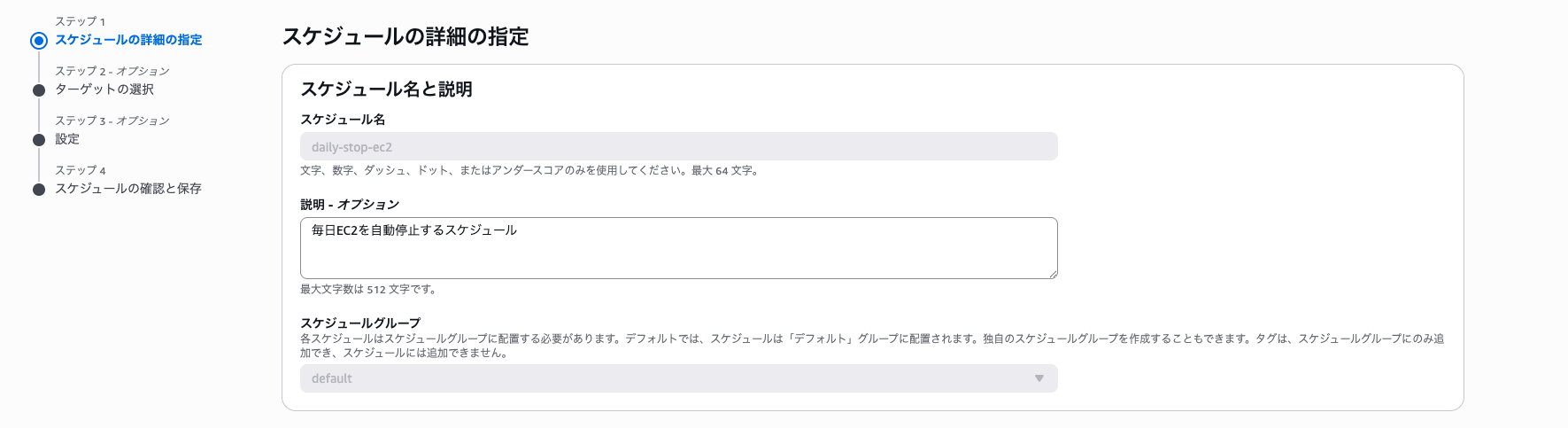Click the textarea resize handle corner
1568x428 pixels.
point(1053,274)
